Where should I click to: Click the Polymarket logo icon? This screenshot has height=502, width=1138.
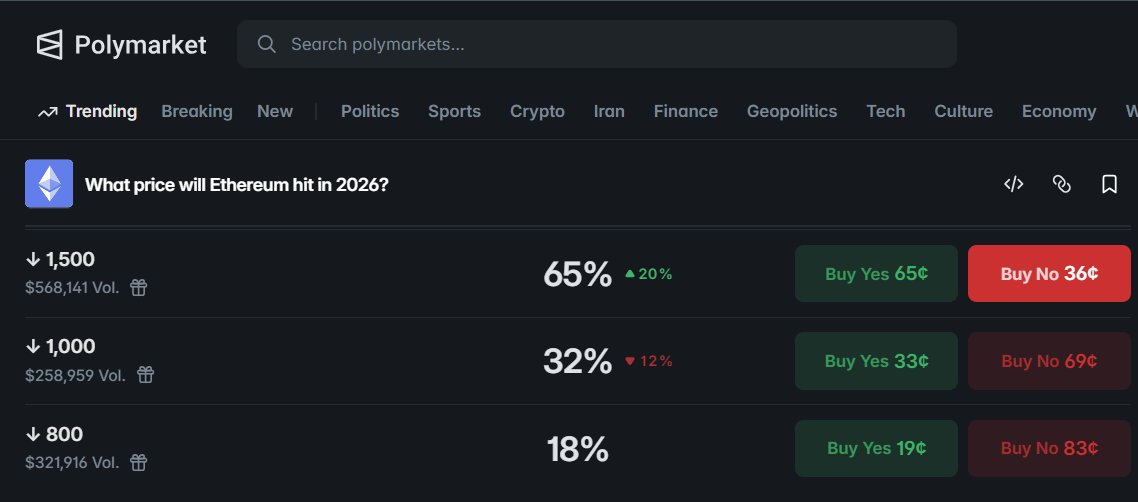click(50, 44)
